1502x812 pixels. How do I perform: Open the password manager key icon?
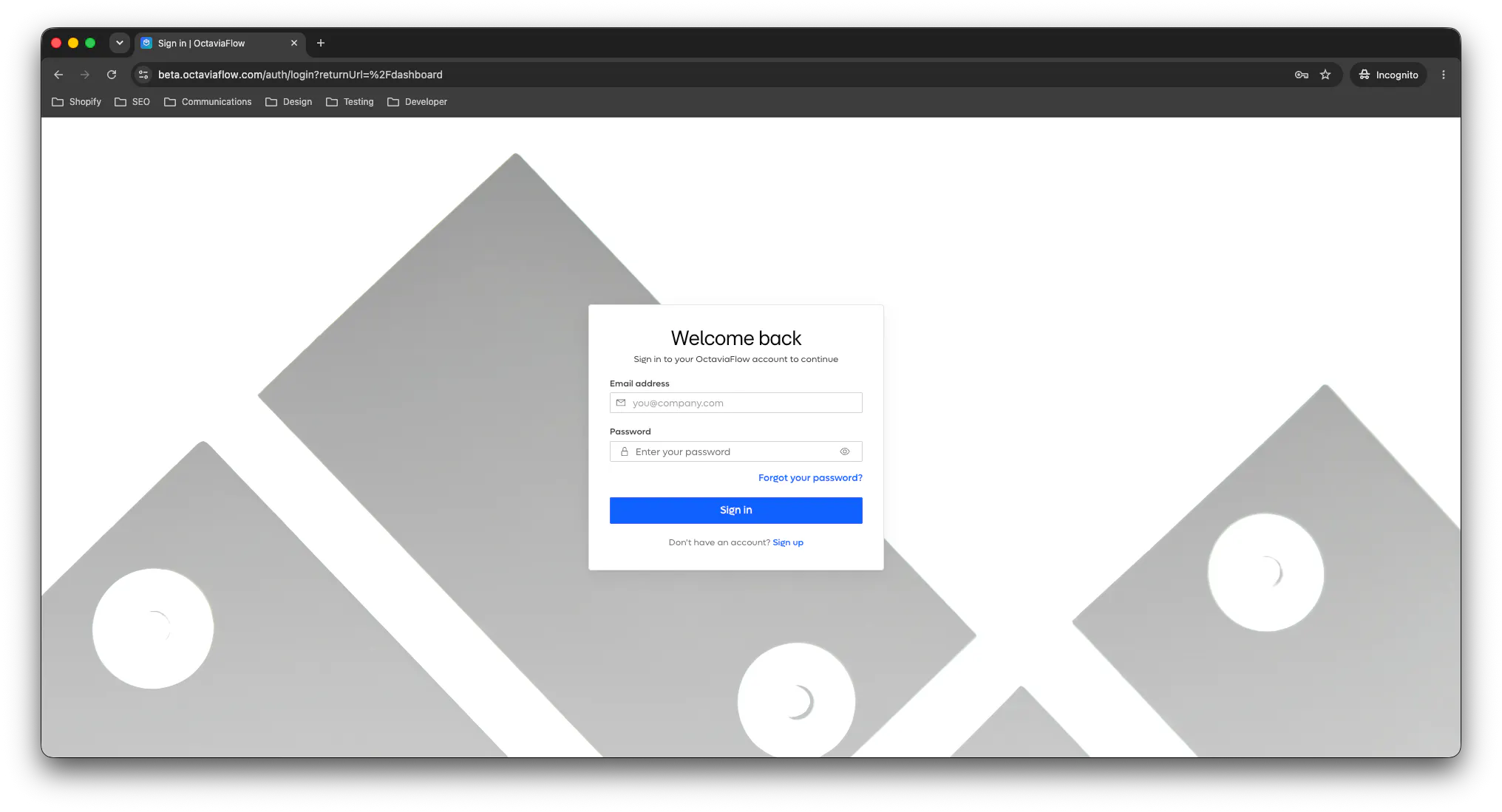[x=1302, y=75]
